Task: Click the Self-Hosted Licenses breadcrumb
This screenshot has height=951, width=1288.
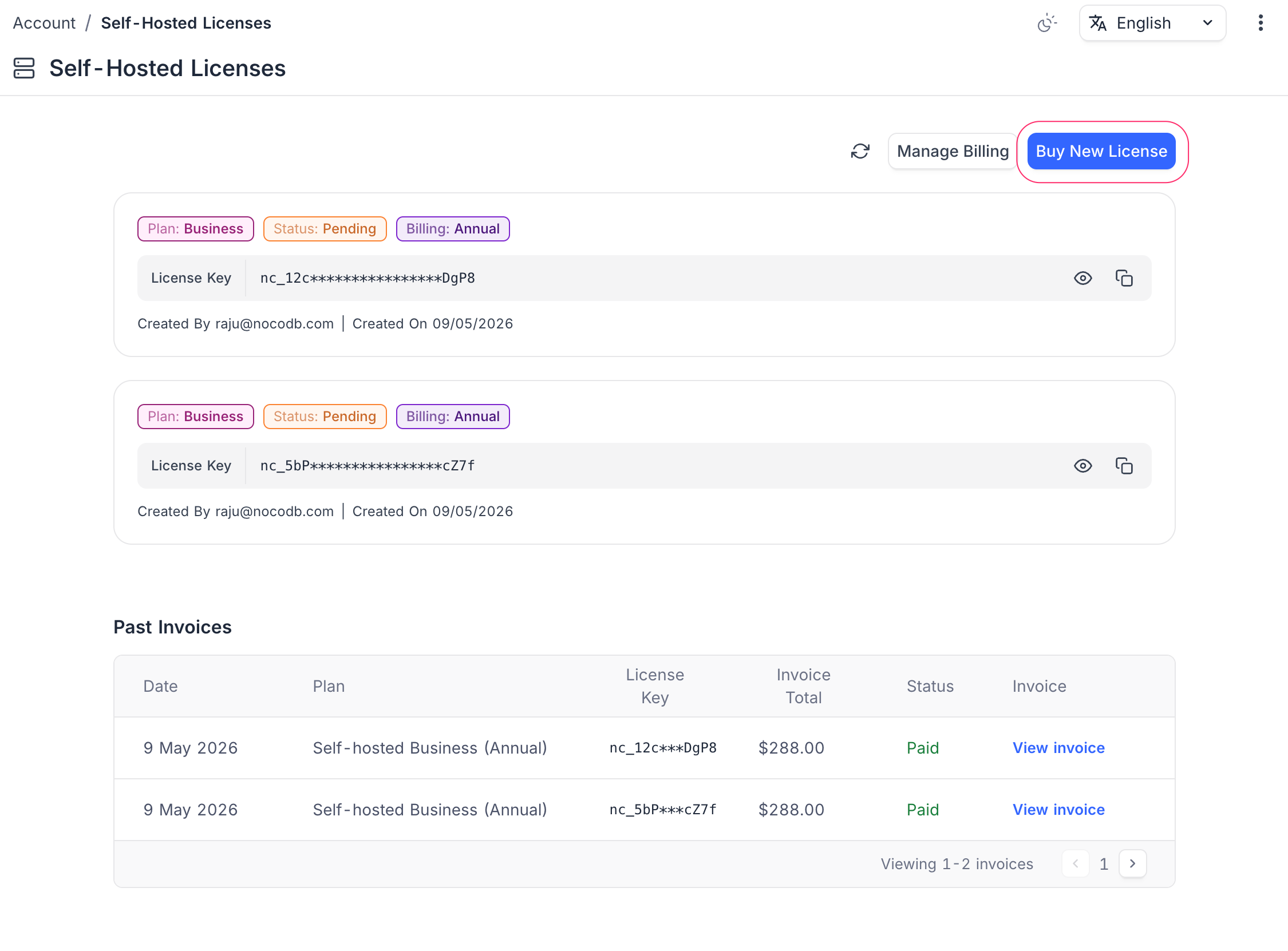Action: pos(186,23)
